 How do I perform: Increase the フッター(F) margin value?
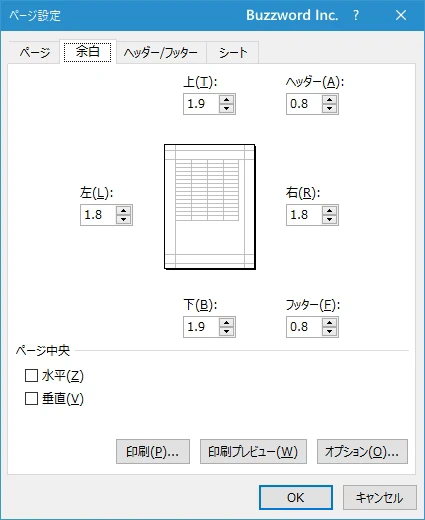[x=330, y=323]
